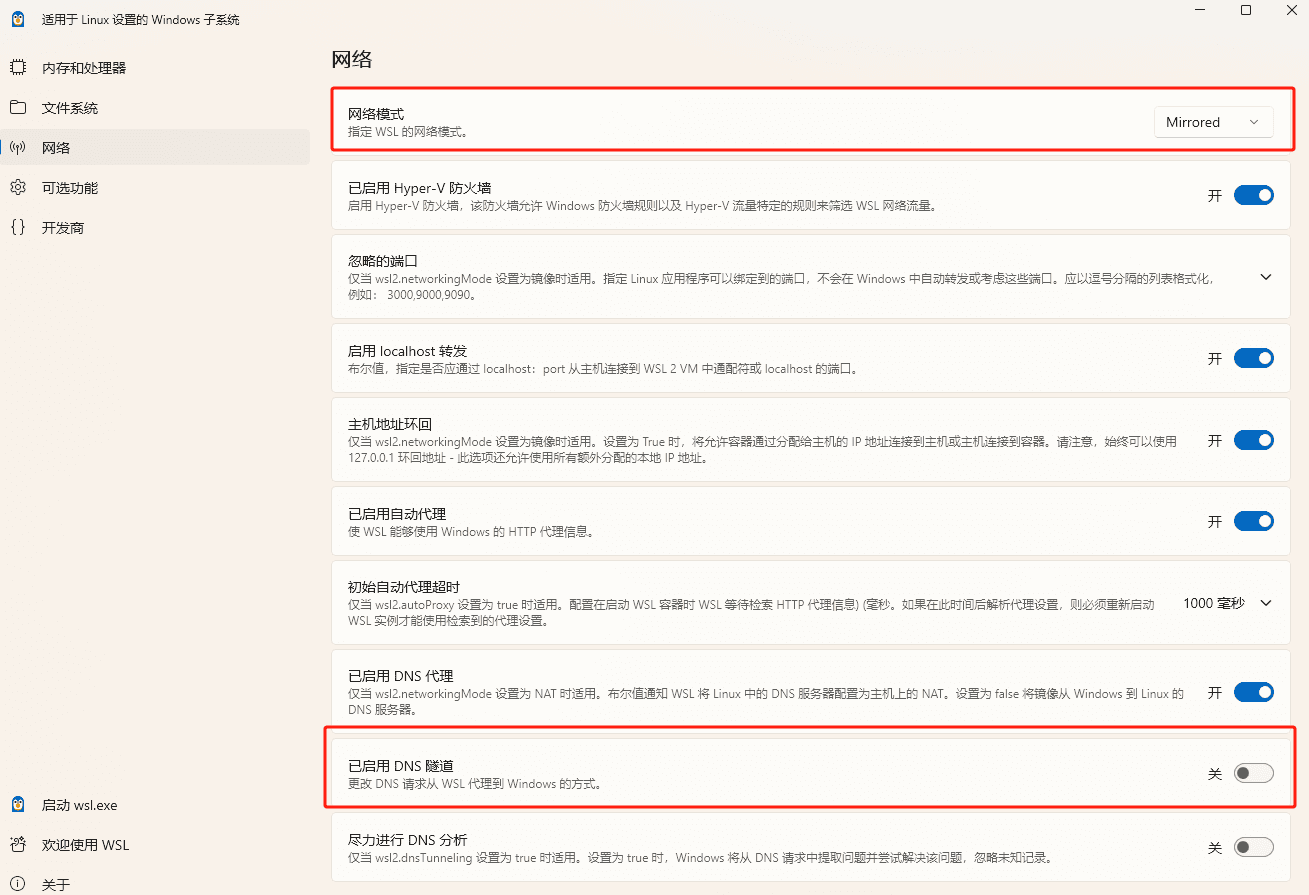
Task: Open the 网络模式 Mirrored dropdown
Action: point(1213,122)
